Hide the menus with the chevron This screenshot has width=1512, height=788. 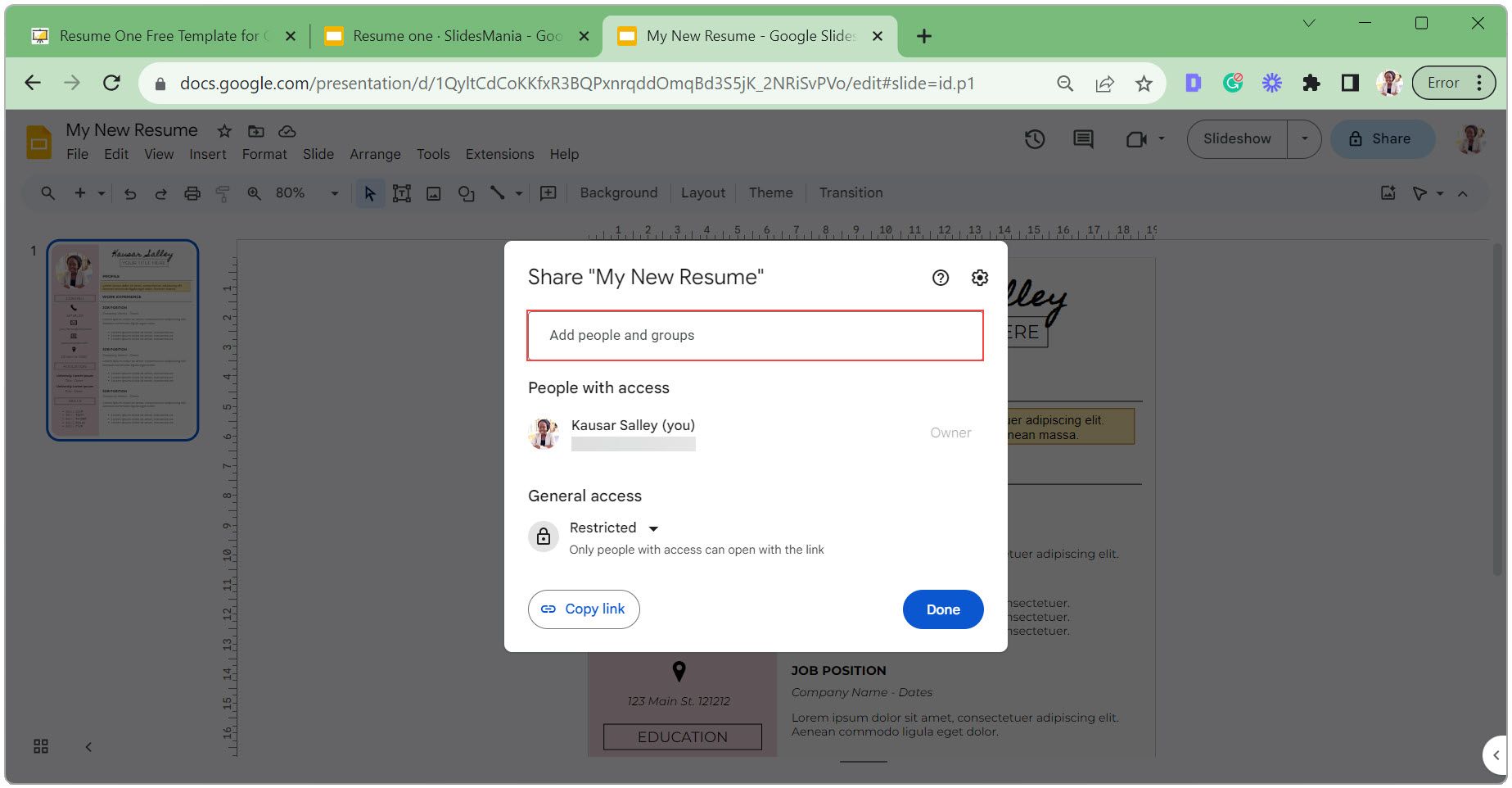(1463, 193)
